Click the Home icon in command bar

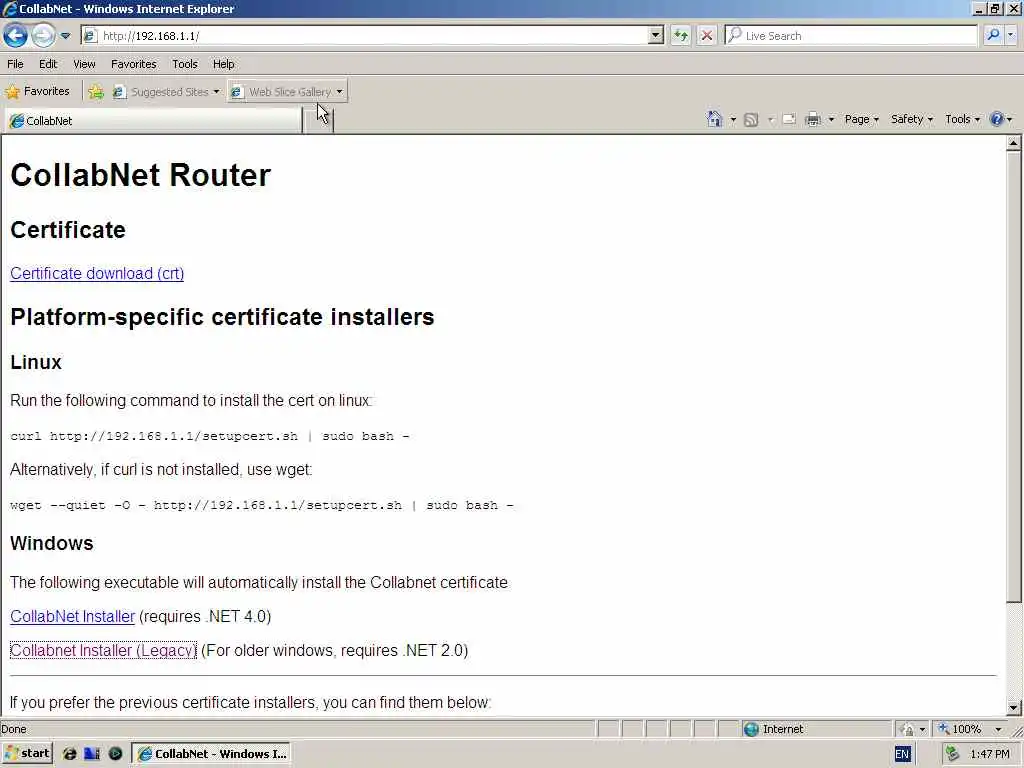coord(714,119)
